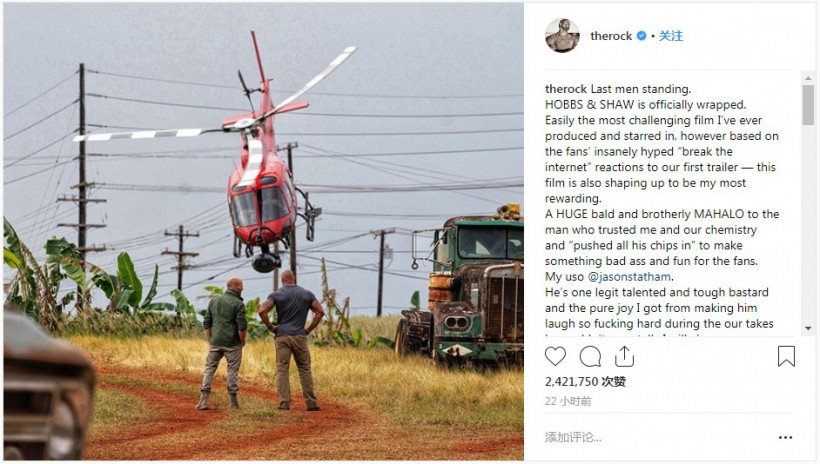Click the caption scrollbar up arrow
The image size is (820, 464).
[808, 78]
